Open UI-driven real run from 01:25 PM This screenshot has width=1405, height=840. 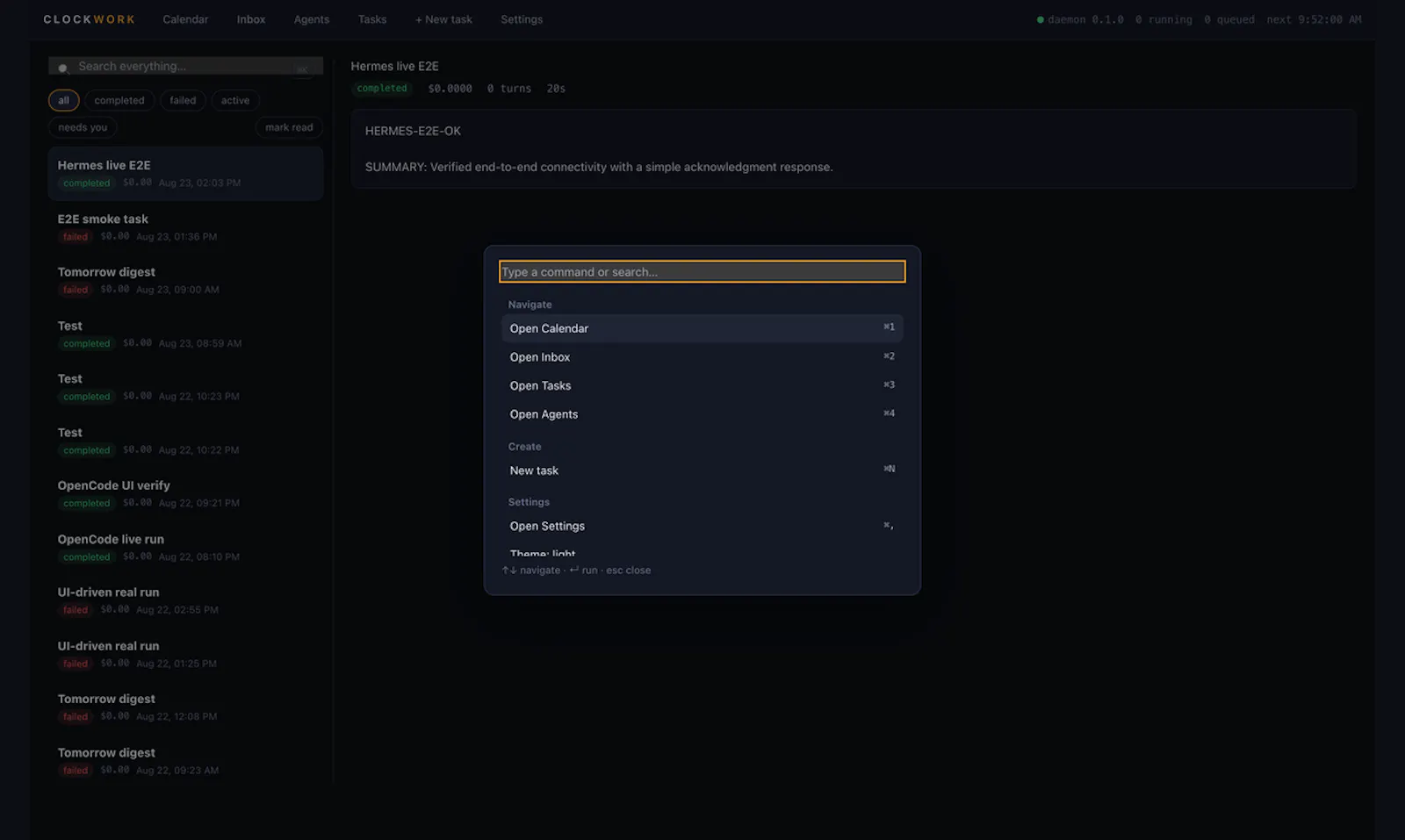(185, 655)
